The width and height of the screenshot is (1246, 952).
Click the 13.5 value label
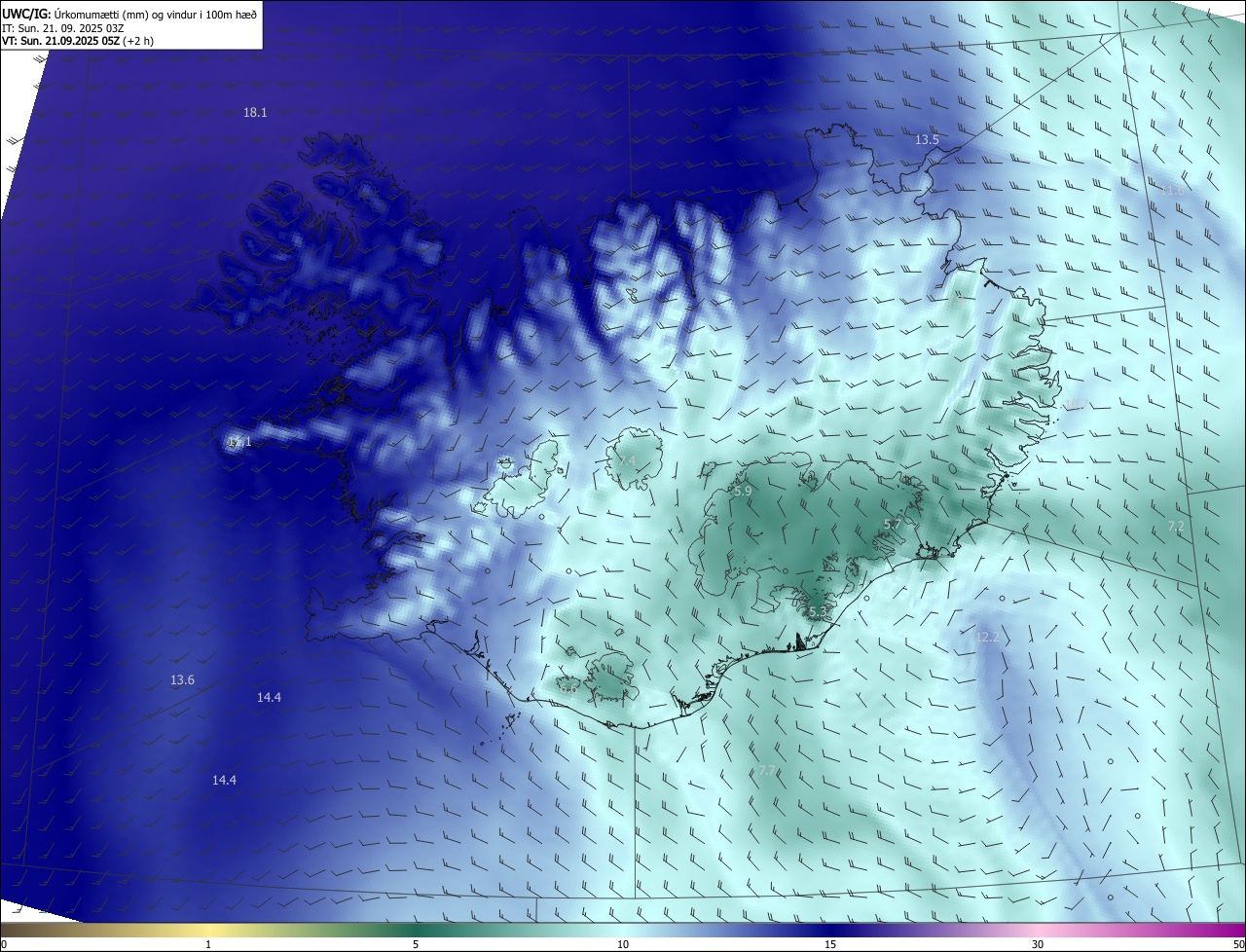tap(927, 140)
